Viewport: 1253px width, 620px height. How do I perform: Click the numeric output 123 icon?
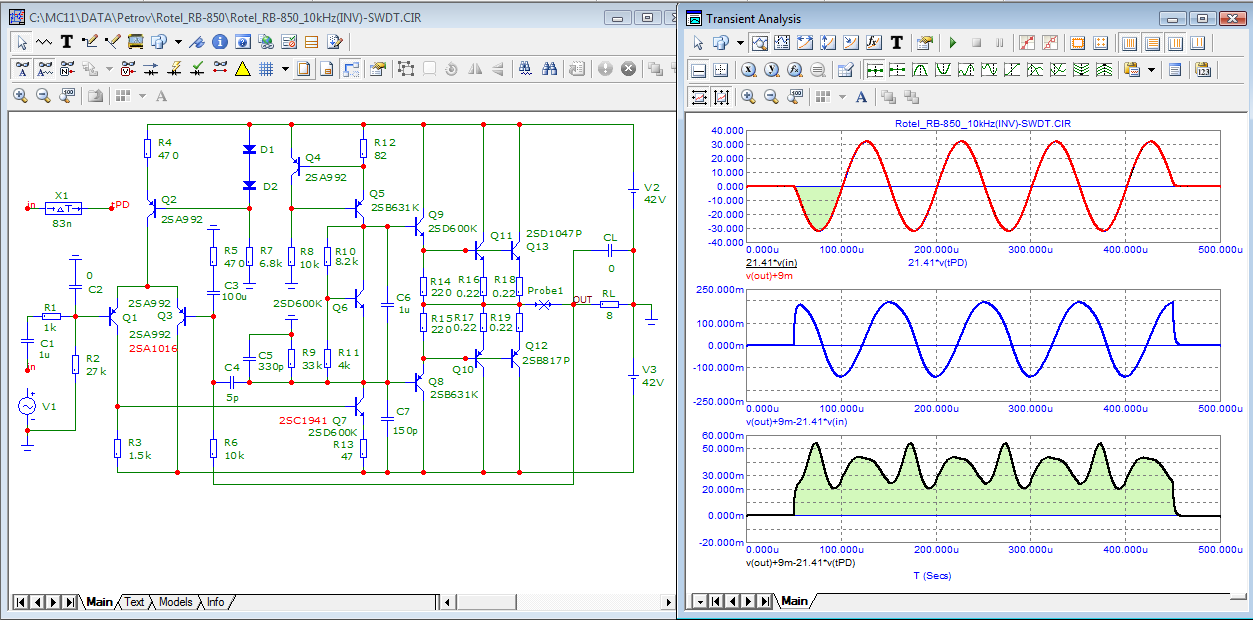pos(1203,70)
